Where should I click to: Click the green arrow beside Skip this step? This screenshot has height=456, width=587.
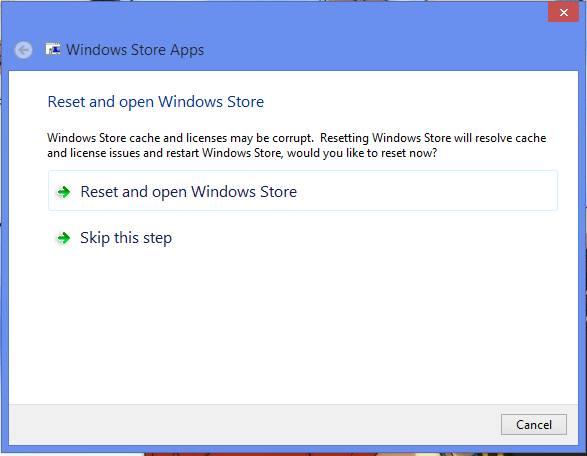63,238
